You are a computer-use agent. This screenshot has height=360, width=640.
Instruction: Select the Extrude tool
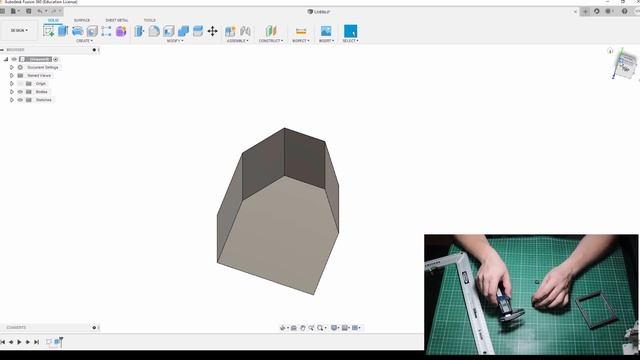click(x=63, y=31)
